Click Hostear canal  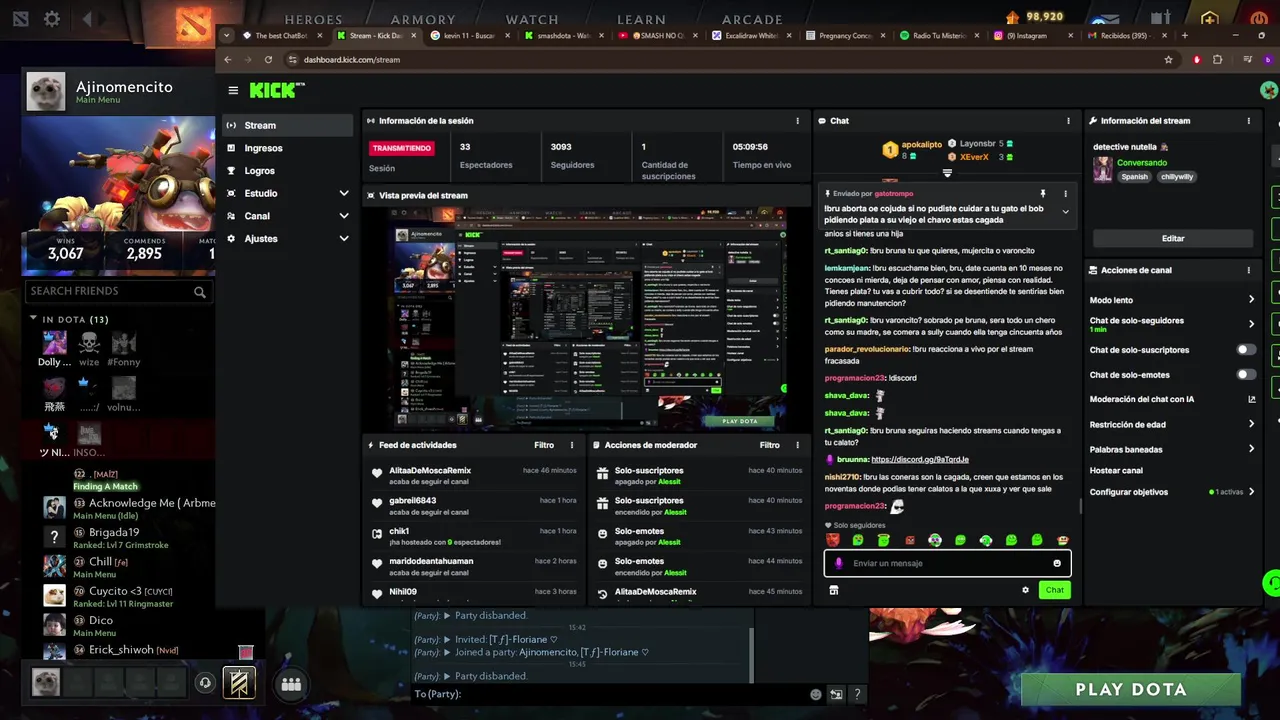[1116, 471]
